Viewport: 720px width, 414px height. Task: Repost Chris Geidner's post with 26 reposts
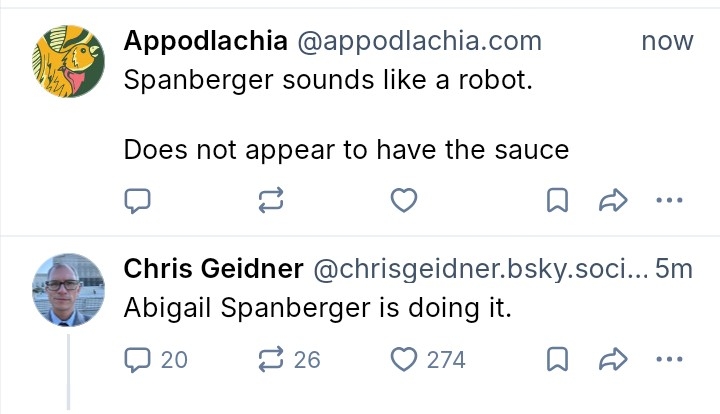click(270, 359)
